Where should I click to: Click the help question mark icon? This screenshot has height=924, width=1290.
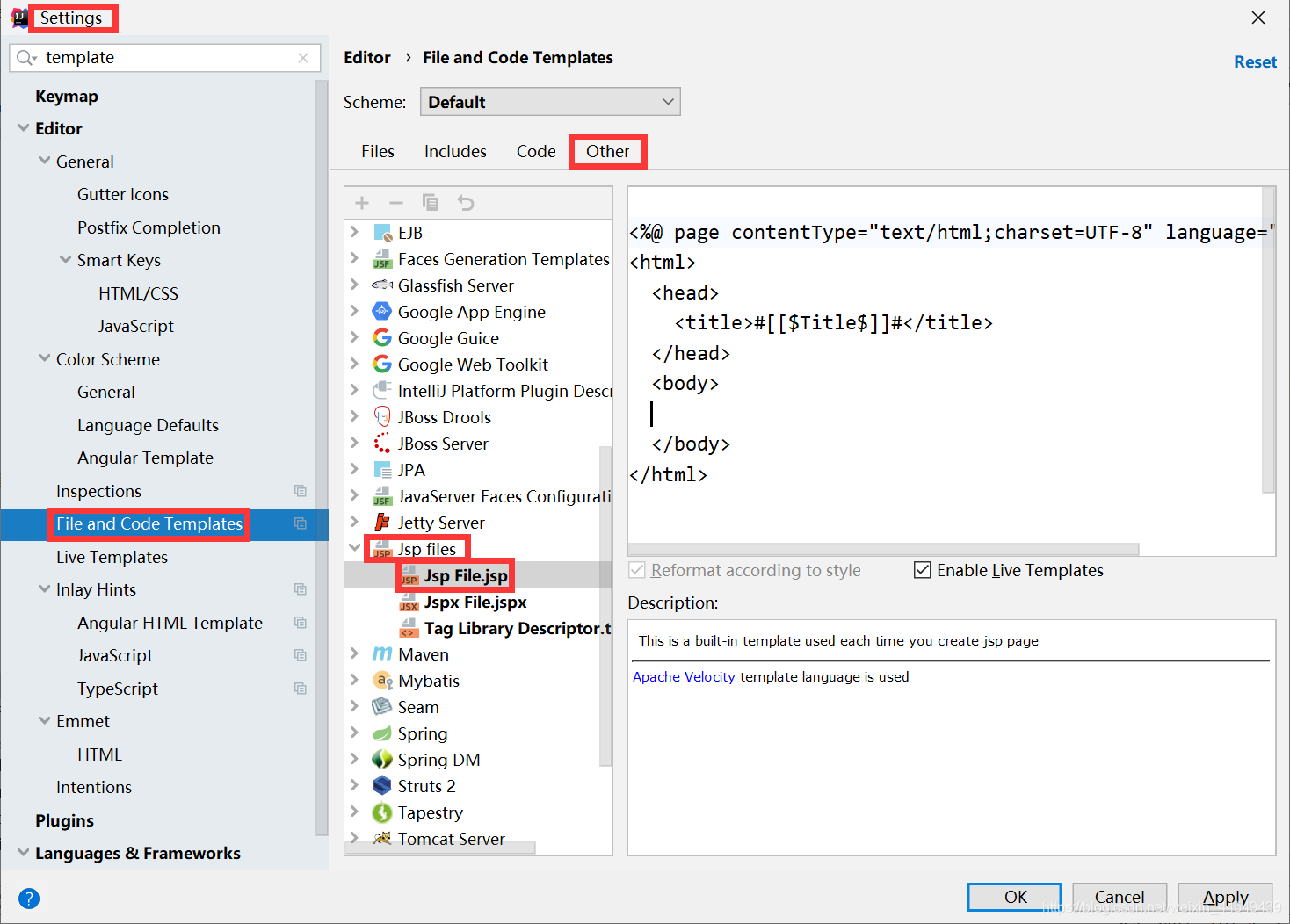click(29, 899)
